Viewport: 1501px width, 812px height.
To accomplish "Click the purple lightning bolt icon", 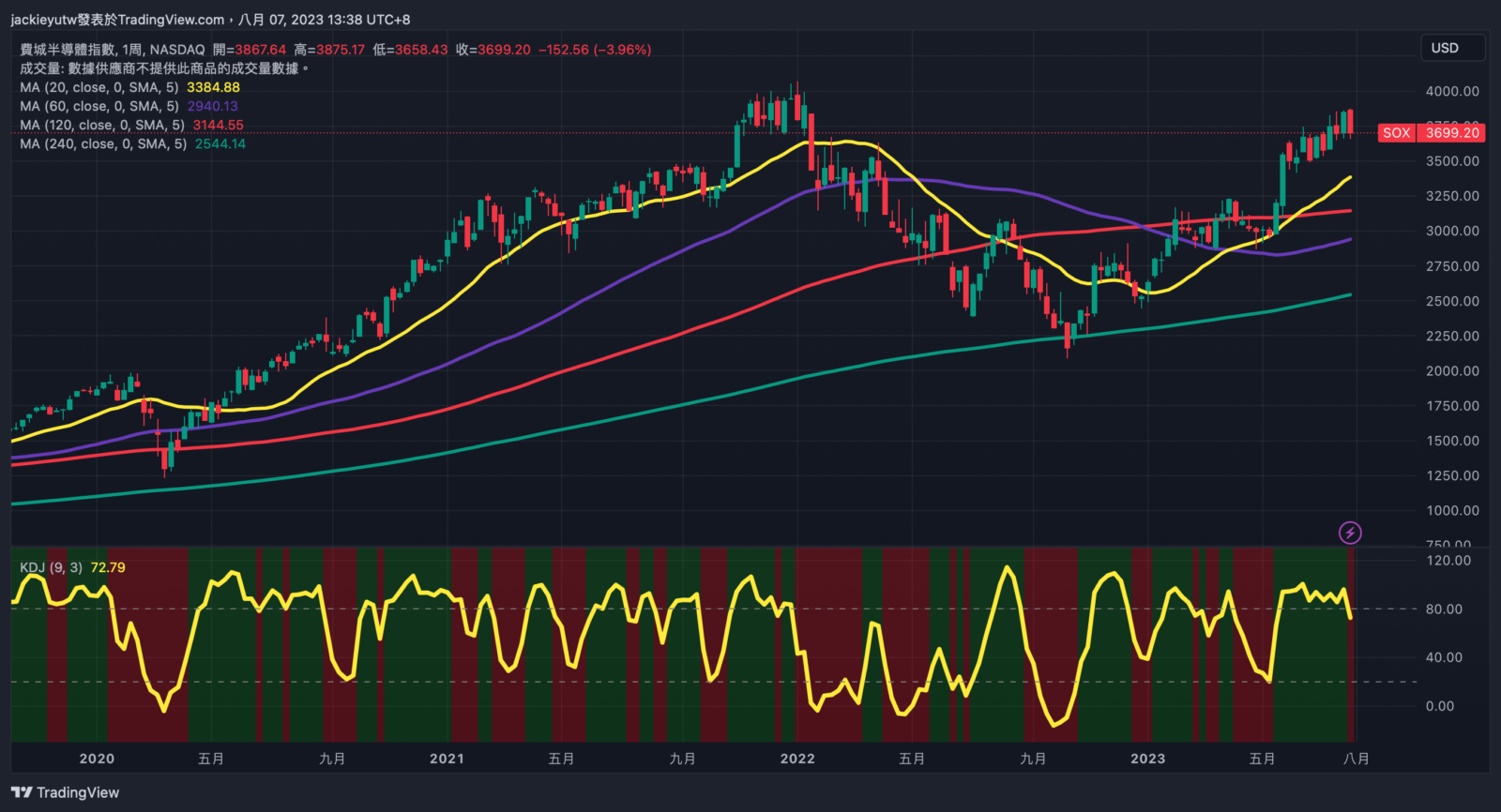I will pos(1350,533).
